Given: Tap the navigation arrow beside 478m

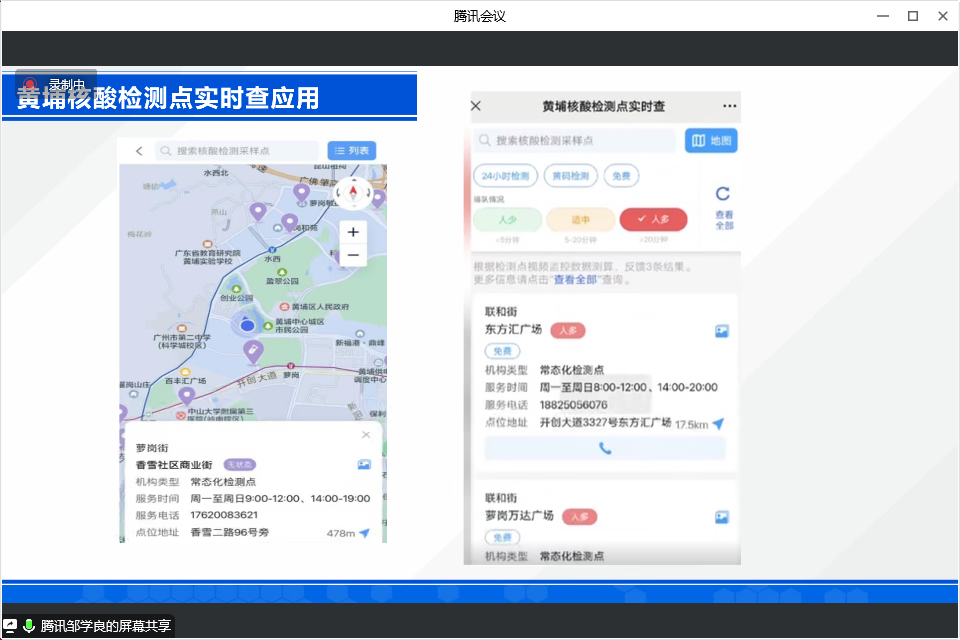Looking at the screenshot, I should pos(365,533).
